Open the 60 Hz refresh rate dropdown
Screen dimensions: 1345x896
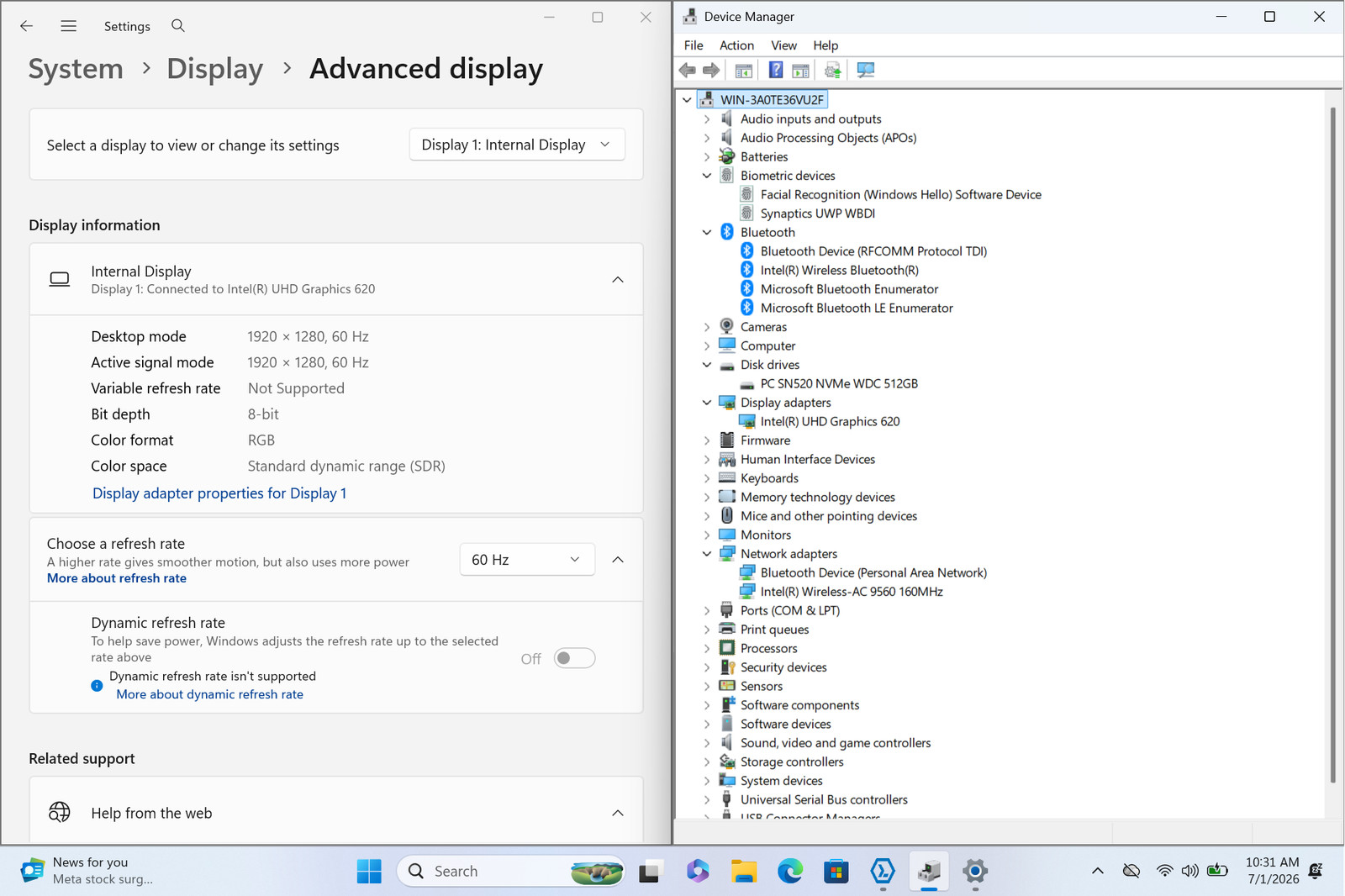click(527, 560)
